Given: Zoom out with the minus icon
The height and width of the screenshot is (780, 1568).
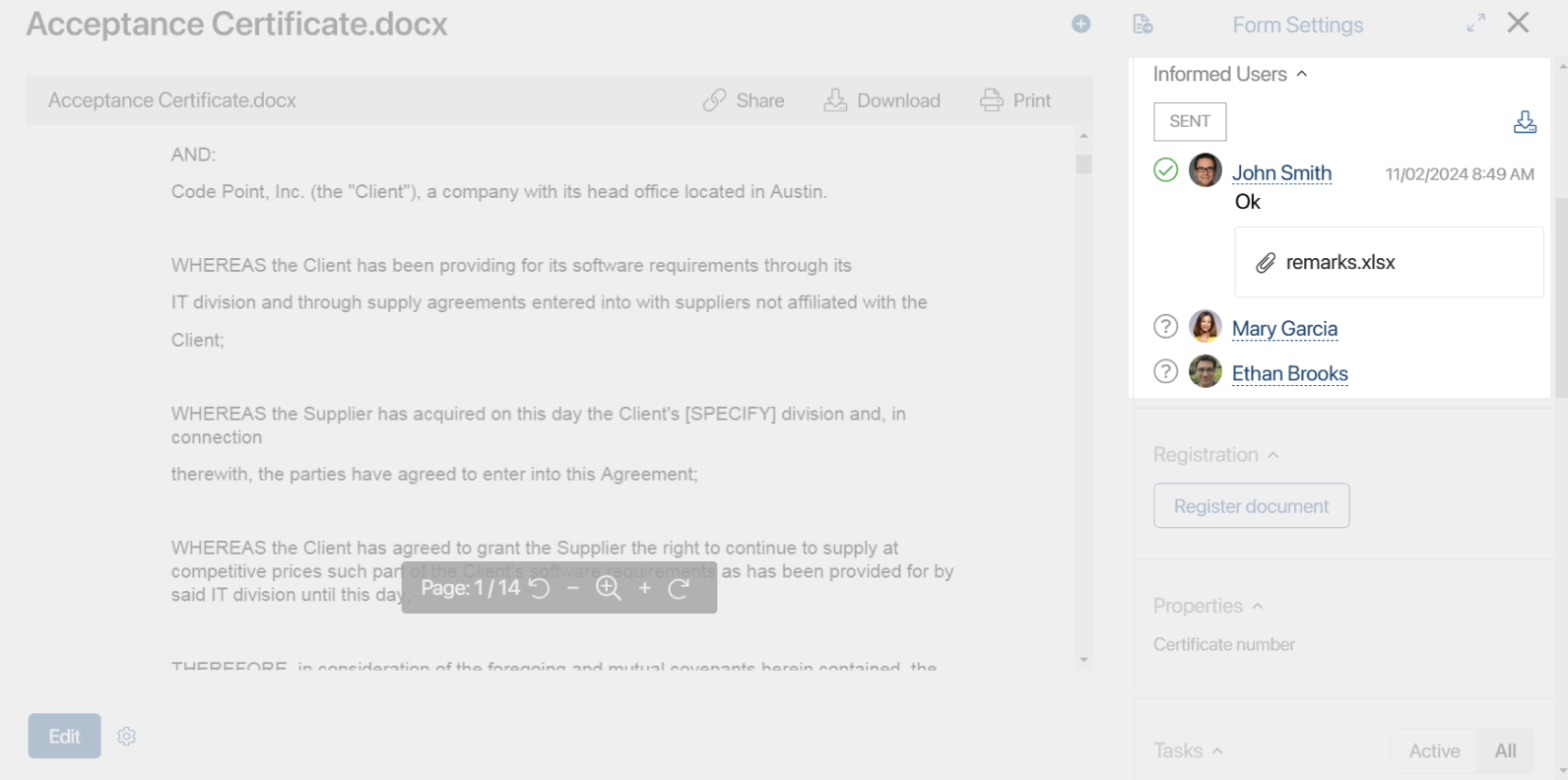Looking at the screenshot, I should [573, 588].
